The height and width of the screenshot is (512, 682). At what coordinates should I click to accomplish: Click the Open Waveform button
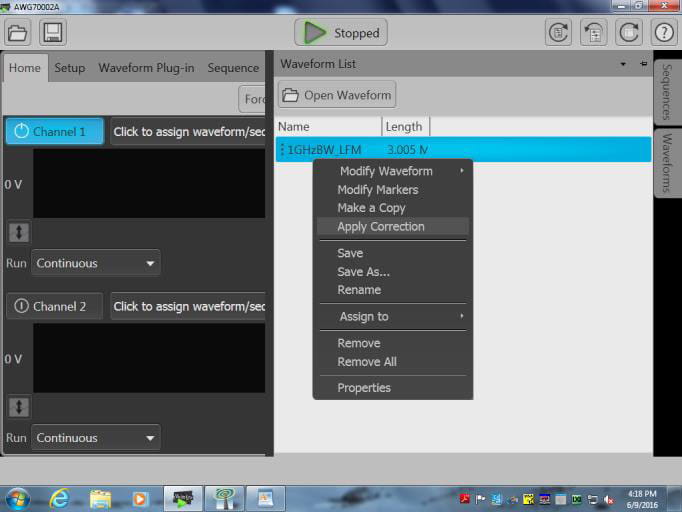click(x=337, y=95)
